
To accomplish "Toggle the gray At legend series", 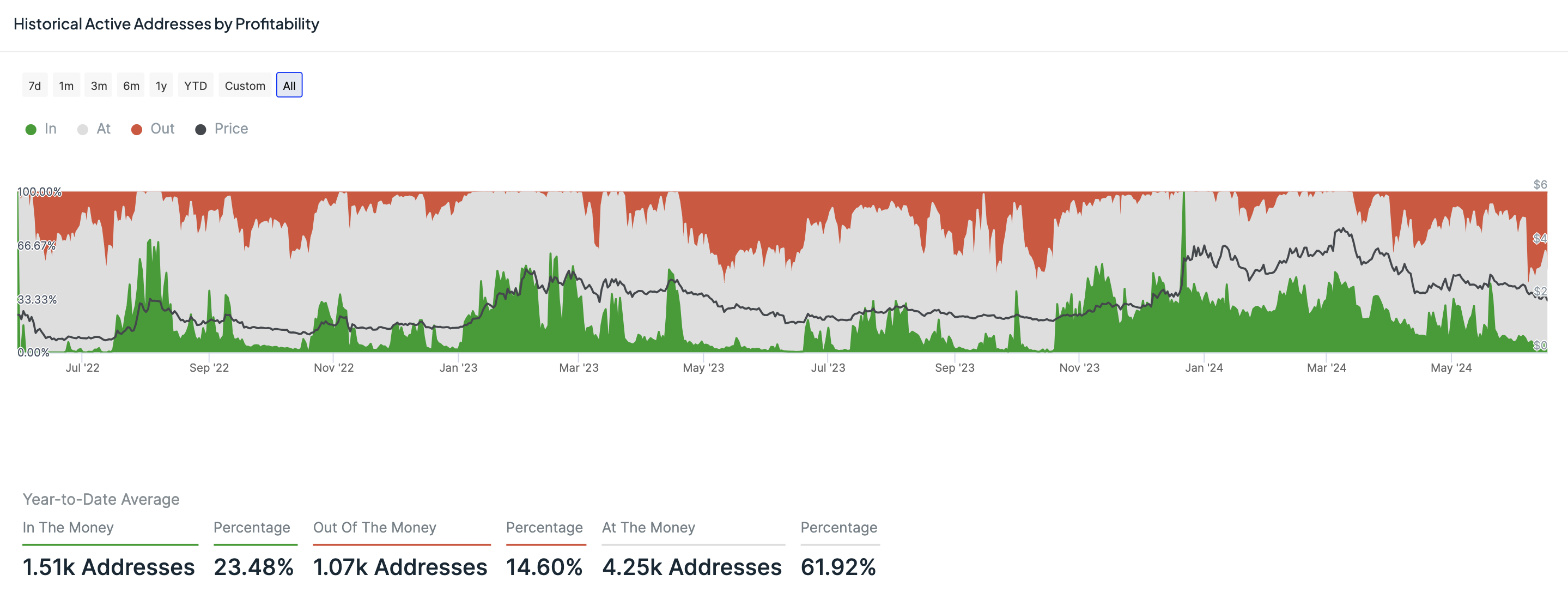I will 103,129.
